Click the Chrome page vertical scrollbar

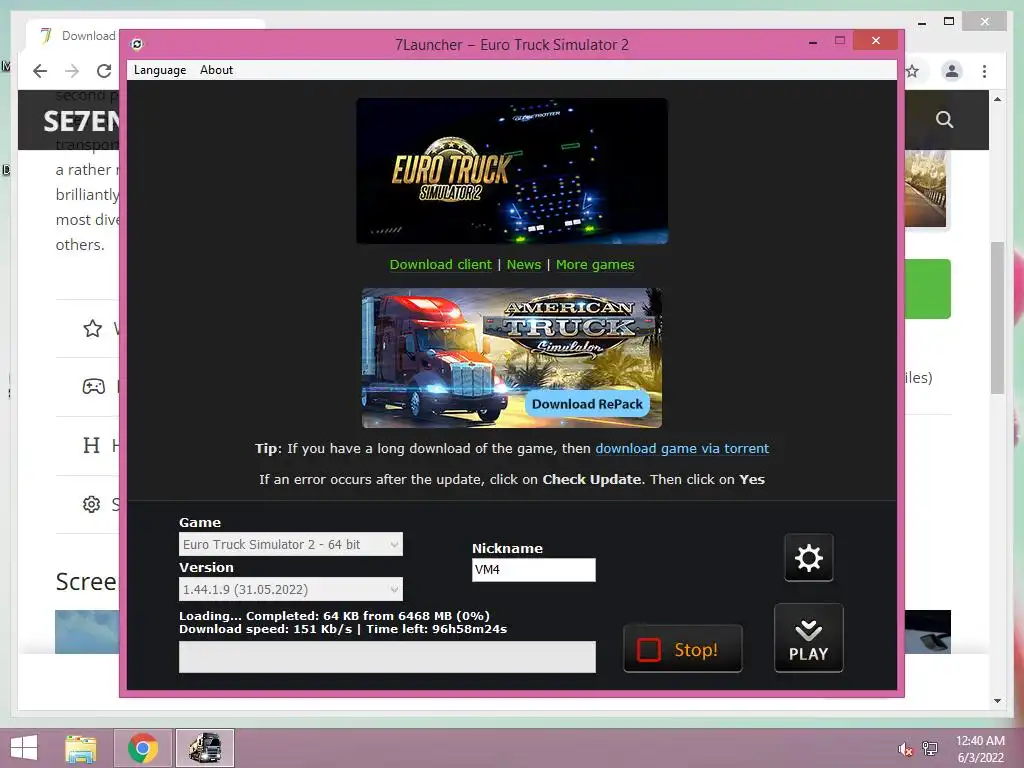click(997, 318)
